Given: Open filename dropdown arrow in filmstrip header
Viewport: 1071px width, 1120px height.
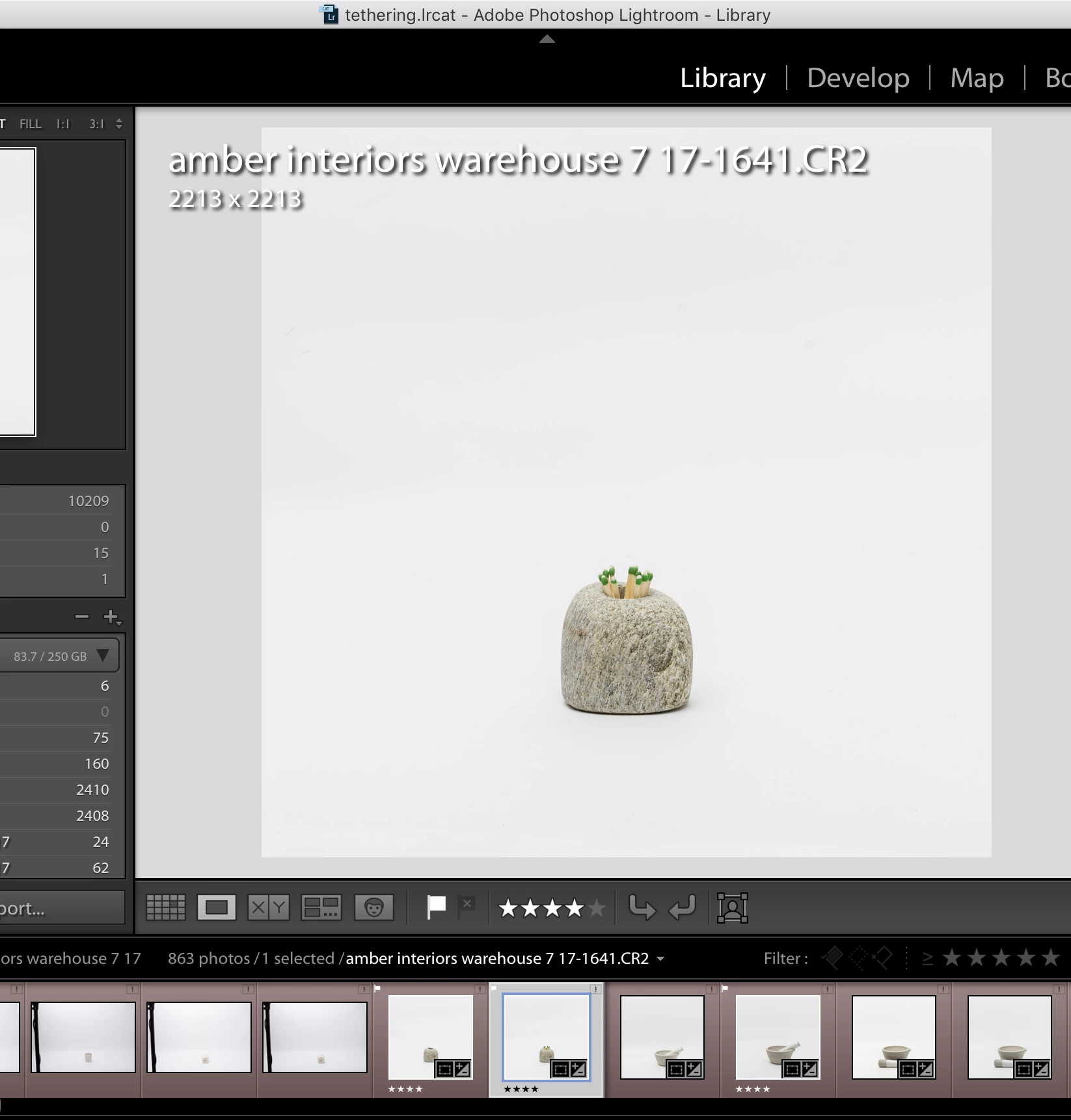Looking at the screenshot, I should 661,959.
